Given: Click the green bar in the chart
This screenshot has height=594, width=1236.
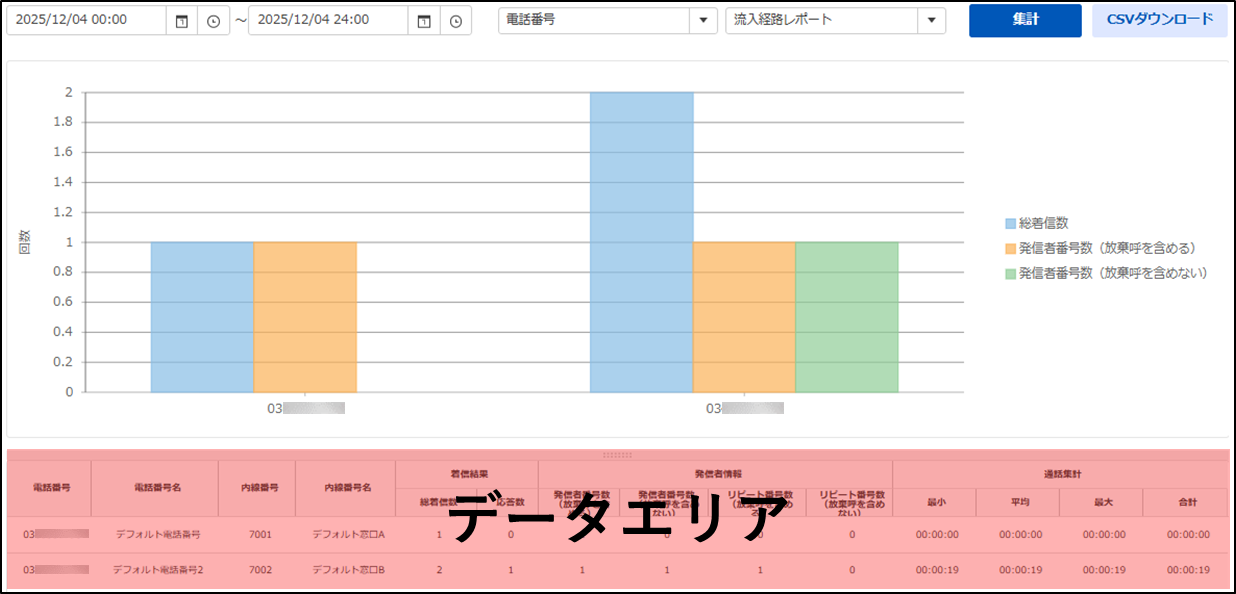Looking at the screenshot, I should (846, 317).
